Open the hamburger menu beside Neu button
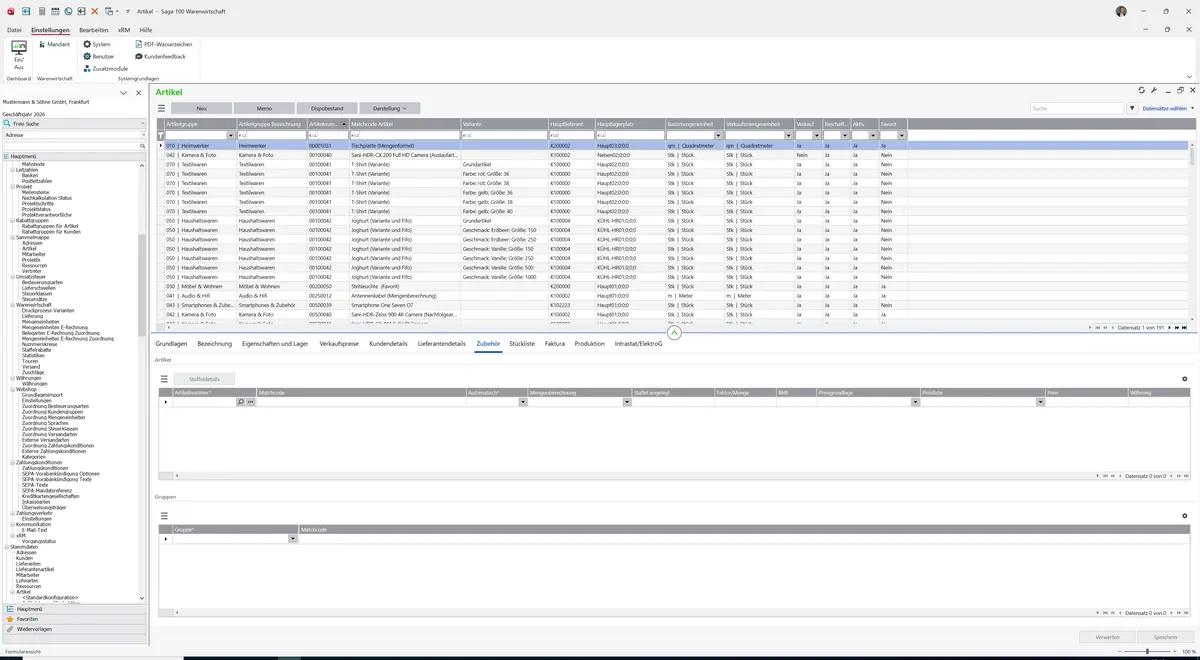Screen dimensions: 1200x660 tap(161, 108)
